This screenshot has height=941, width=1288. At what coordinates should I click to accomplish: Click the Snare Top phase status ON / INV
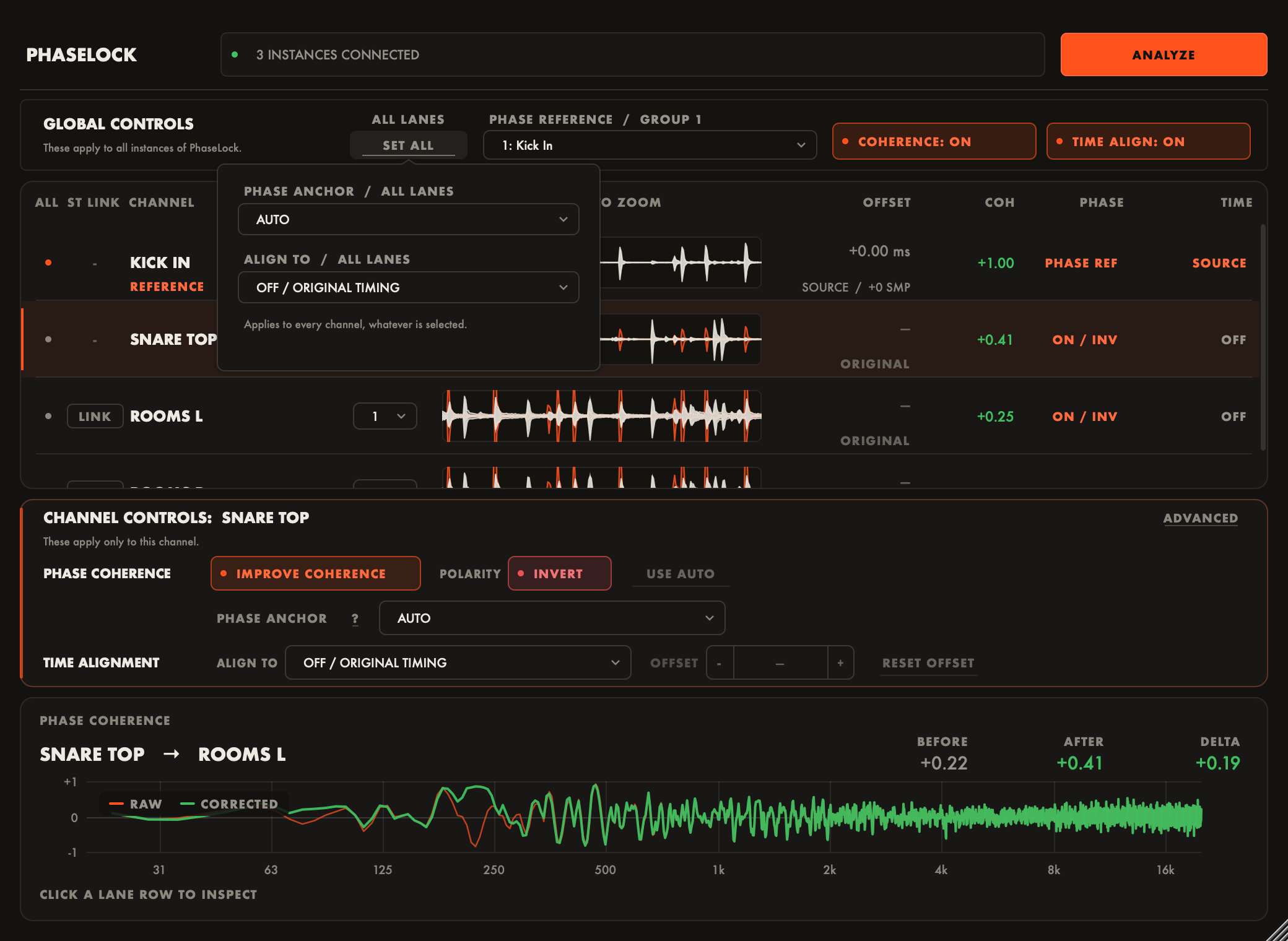(1085, 340)
